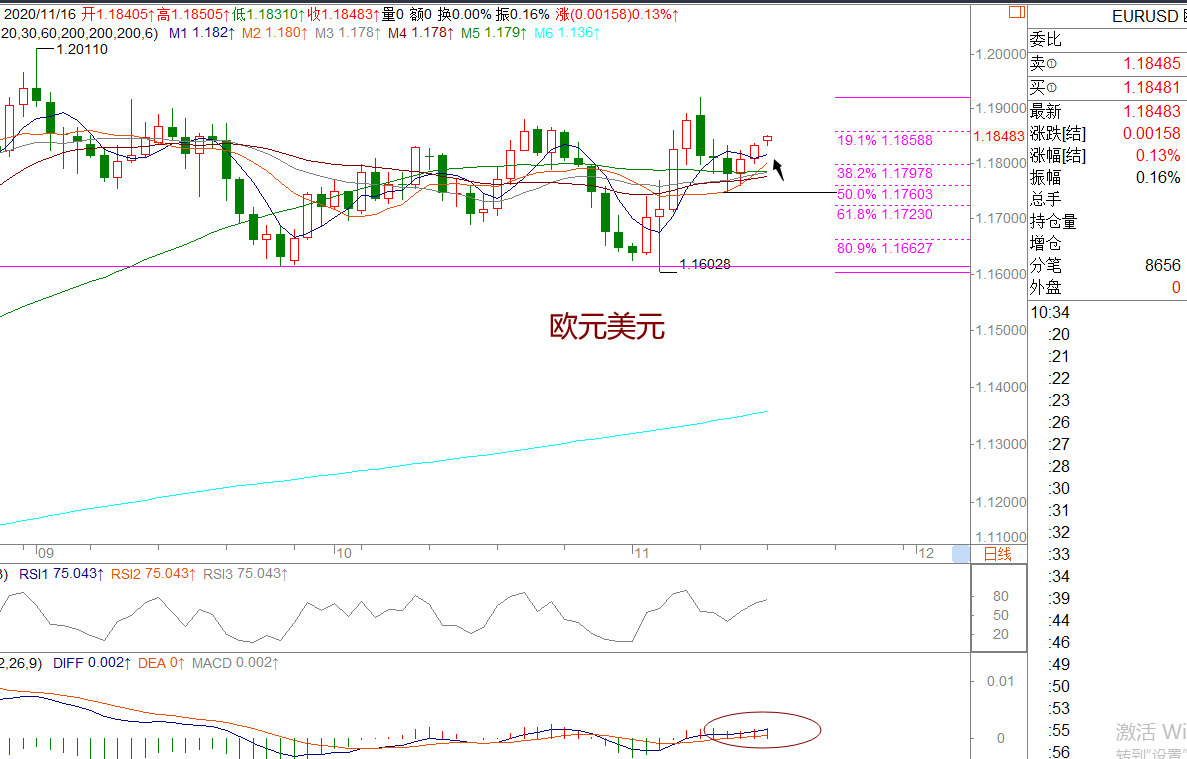Click the 收1.18483 close price in header

click(344, 14)
